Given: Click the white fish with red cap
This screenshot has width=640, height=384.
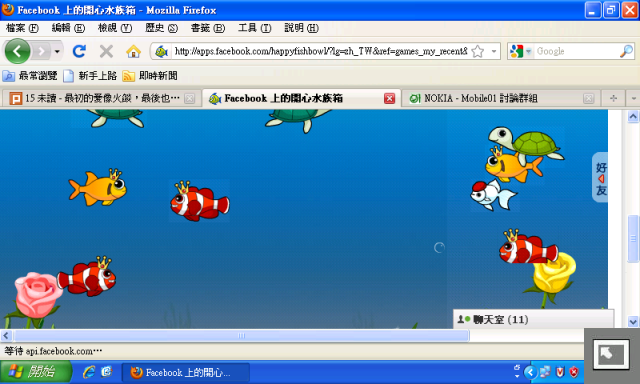Looking at the screenshot, I should tap(493, 195).
